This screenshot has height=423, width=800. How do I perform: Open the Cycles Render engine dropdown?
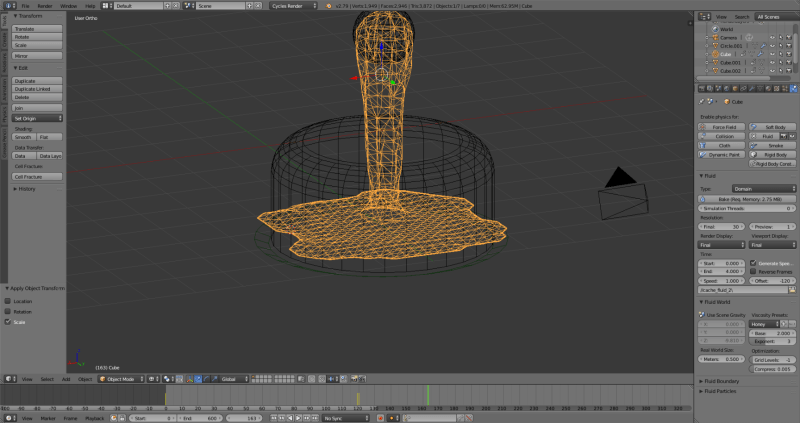click(293, 6)
